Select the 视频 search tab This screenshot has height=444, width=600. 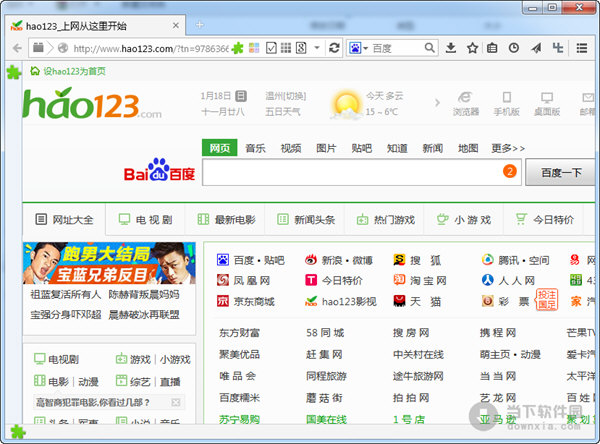coord(291,148)
